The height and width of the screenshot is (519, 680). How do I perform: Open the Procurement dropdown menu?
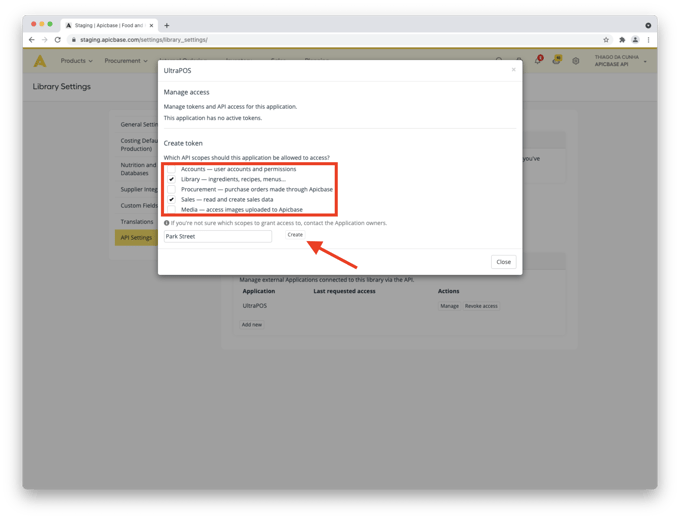126,61
